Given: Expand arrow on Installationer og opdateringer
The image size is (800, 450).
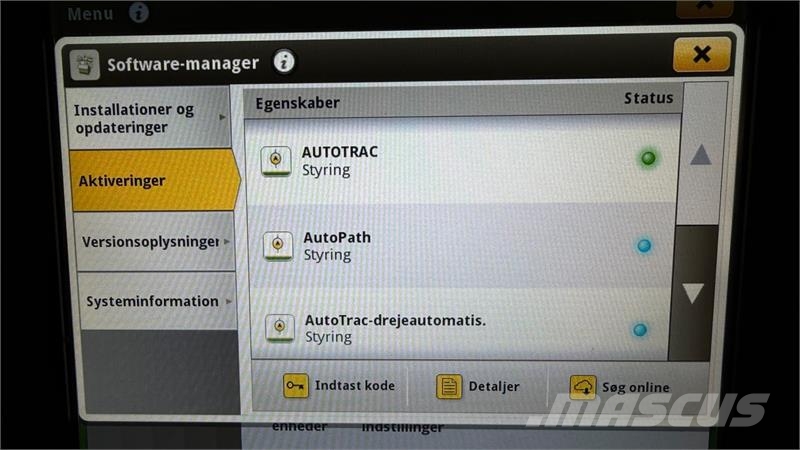Looking at the screenshot, I should (x=222, y=117).
